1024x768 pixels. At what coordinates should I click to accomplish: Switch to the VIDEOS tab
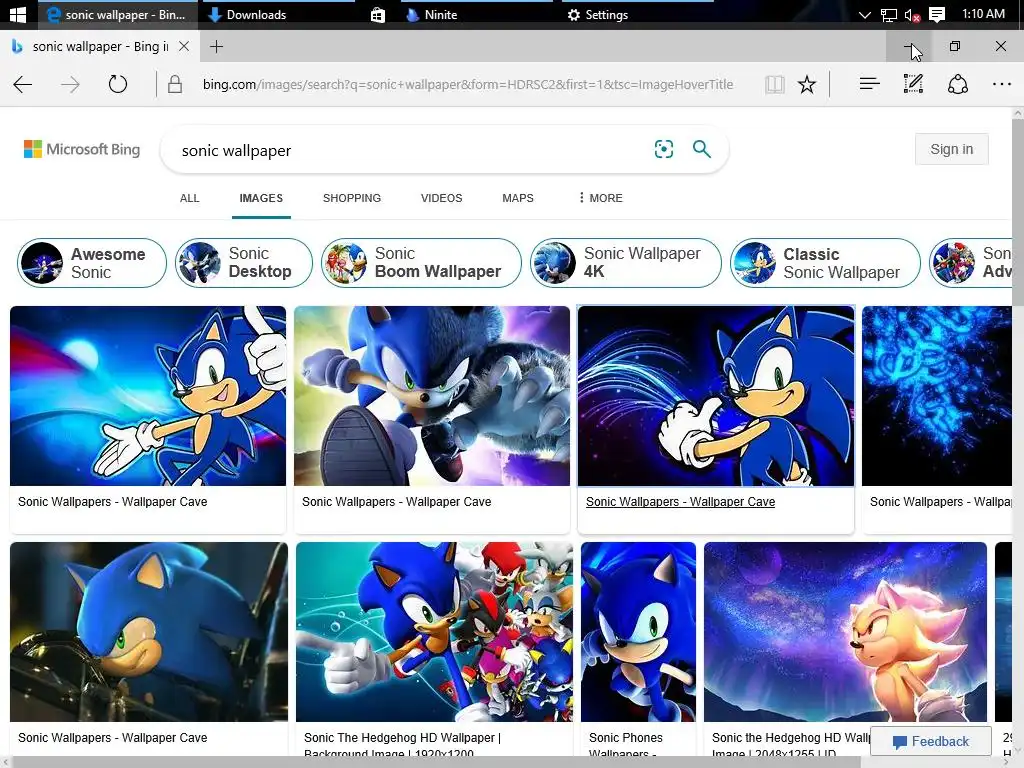pyautogui.click(x=441, y=198)
